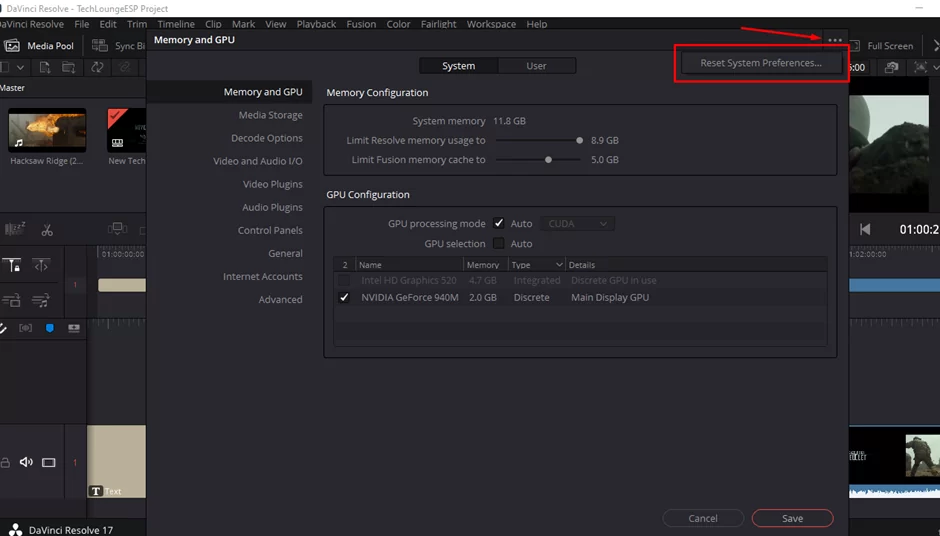Open the Workspace menu
Screen dimensions: 940x536
coord(491,24)
